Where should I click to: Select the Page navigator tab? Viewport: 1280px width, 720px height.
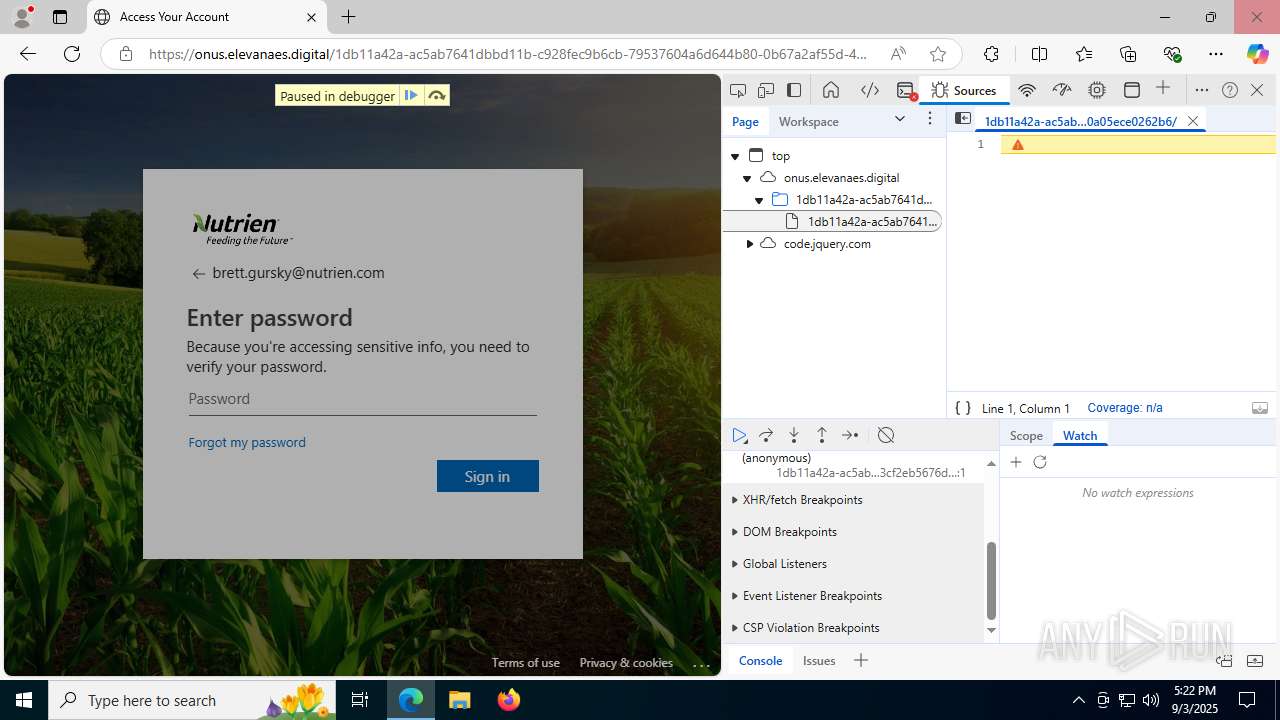pyautogui.click(x=745, y=121)
